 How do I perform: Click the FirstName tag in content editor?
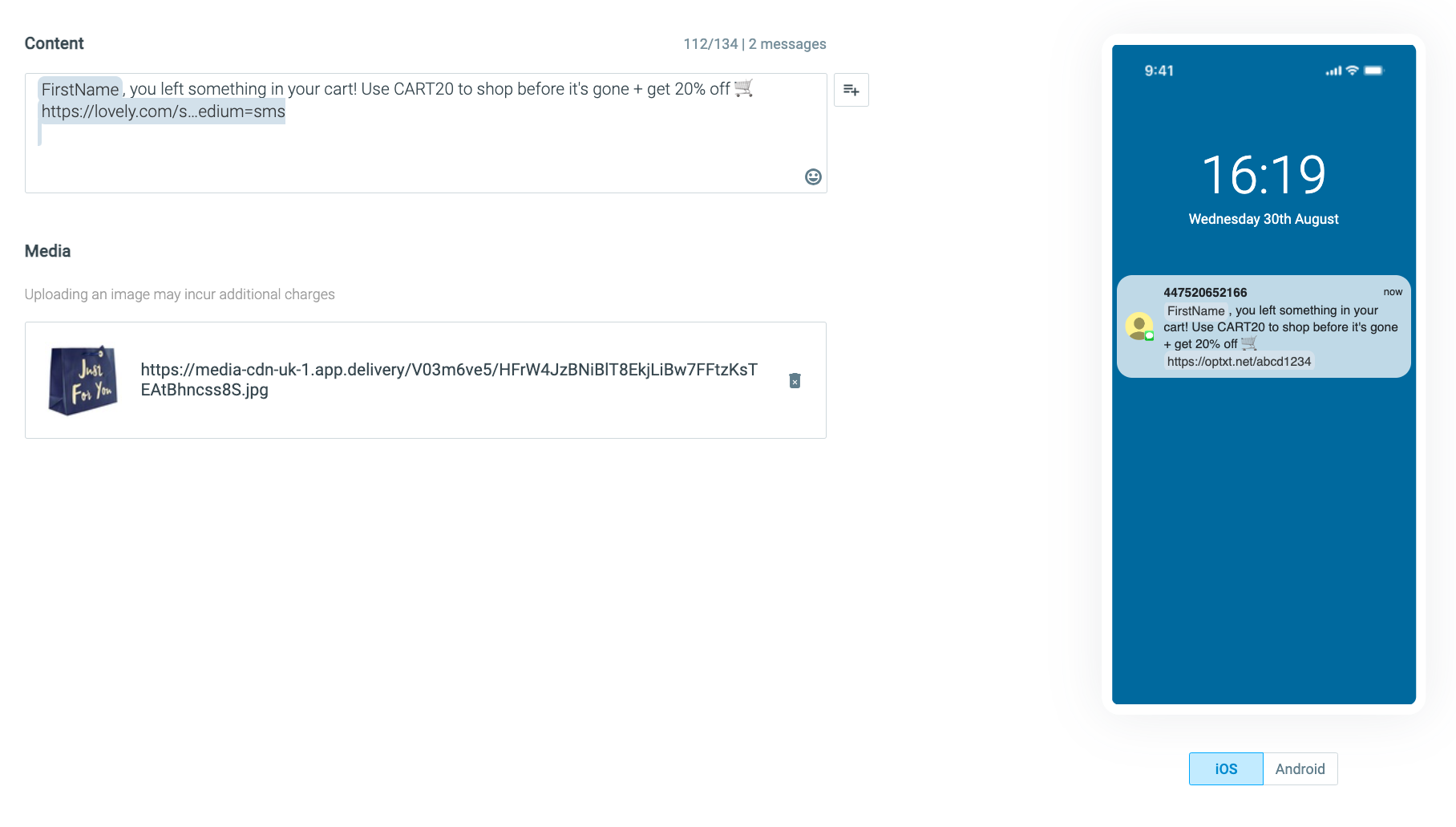coord(80,89)
